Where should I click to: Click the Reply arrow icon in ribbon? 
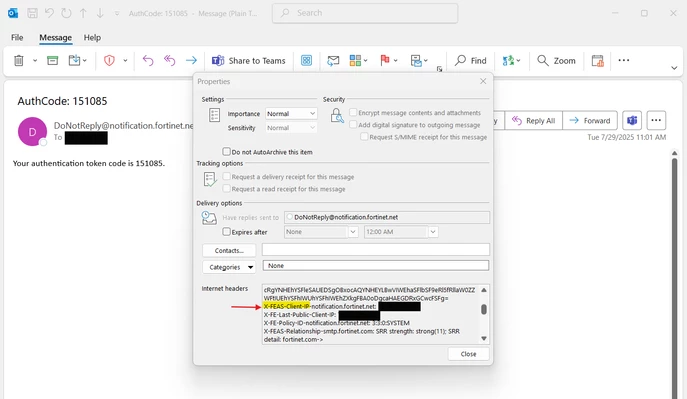pyautogui.click(x=148, y=60)
